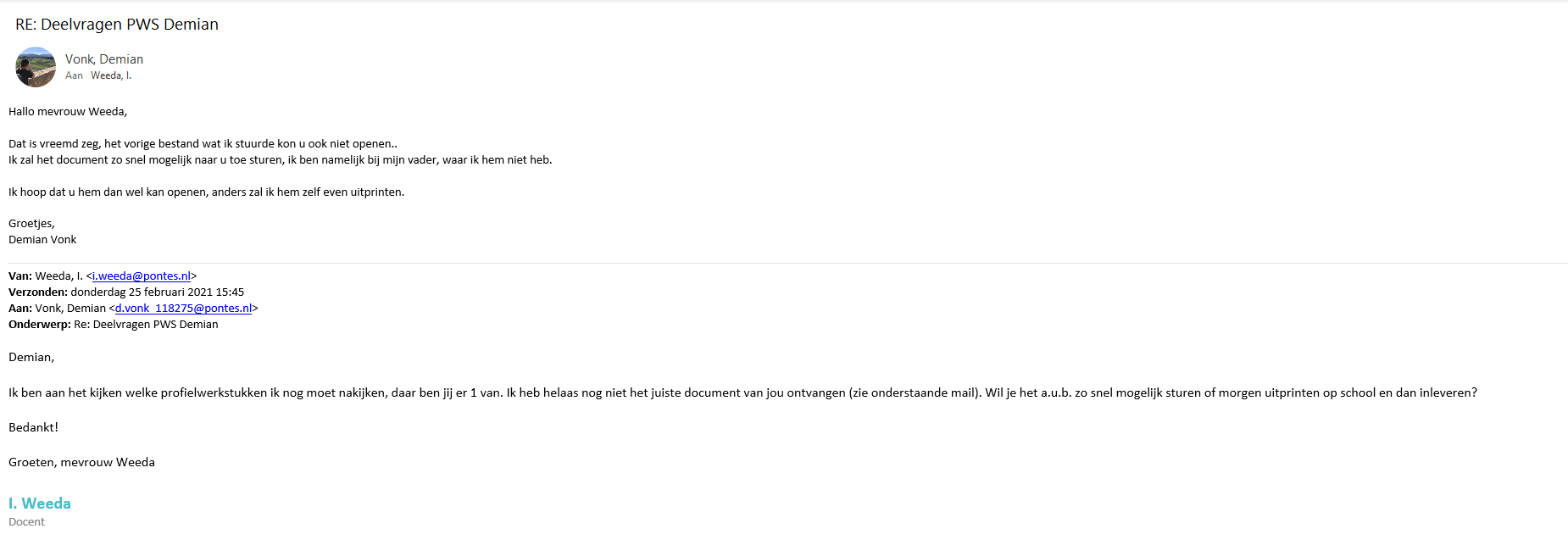This screenshot has width=1568, height=540.
Task: Click the Groetjes closing line
Action: coord(31,224)
